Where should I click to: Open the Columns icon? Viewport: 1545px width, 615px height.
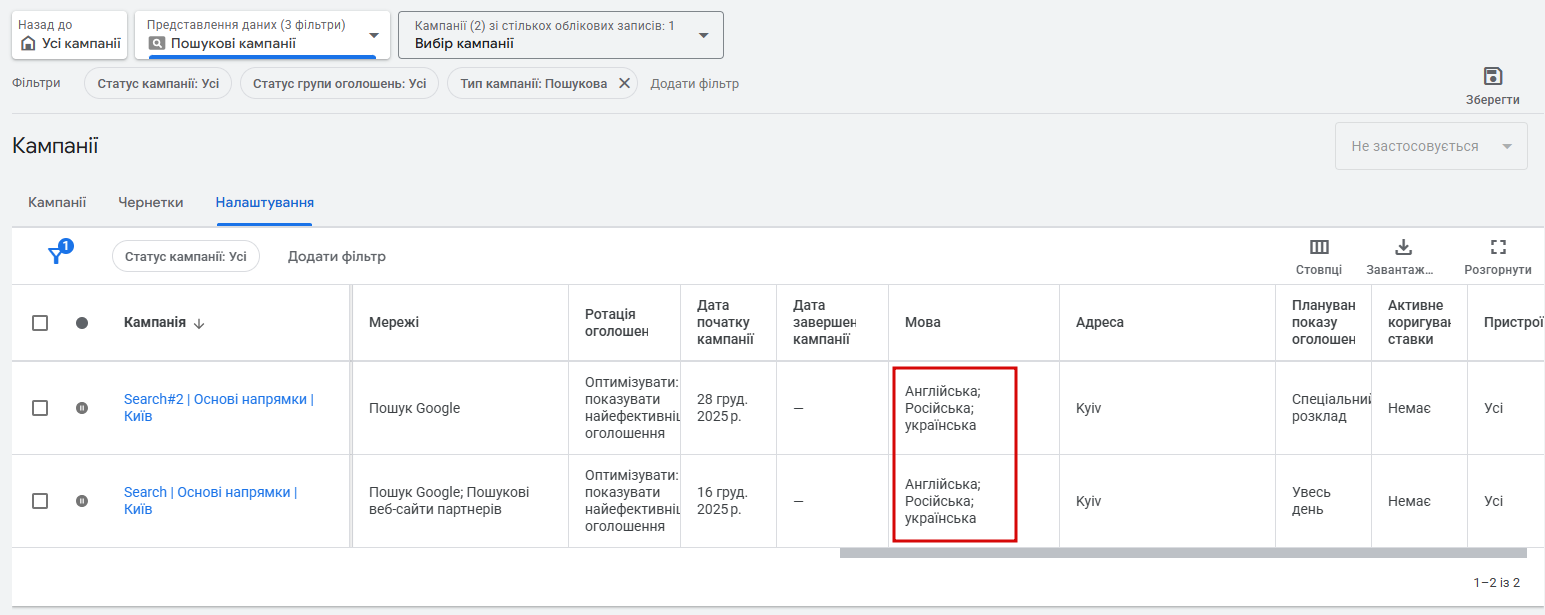1319,247
